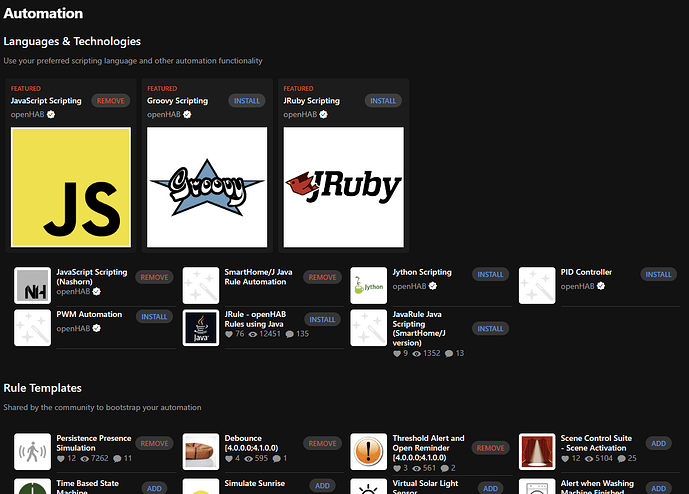
Task: Click the Languages & Technologies heading
Action: [x=72, y=41]
